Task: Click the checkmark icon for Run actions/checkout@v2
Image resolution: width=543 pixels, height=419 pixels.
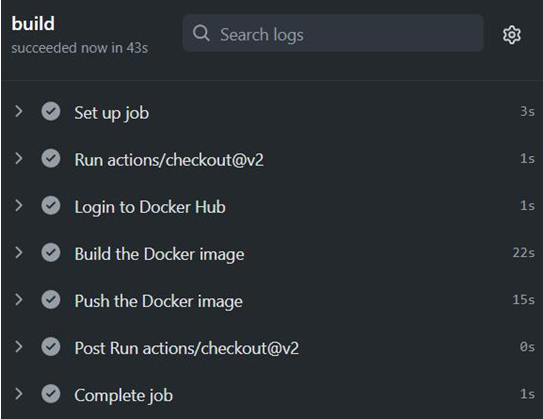Action: [x=51, y=158]
